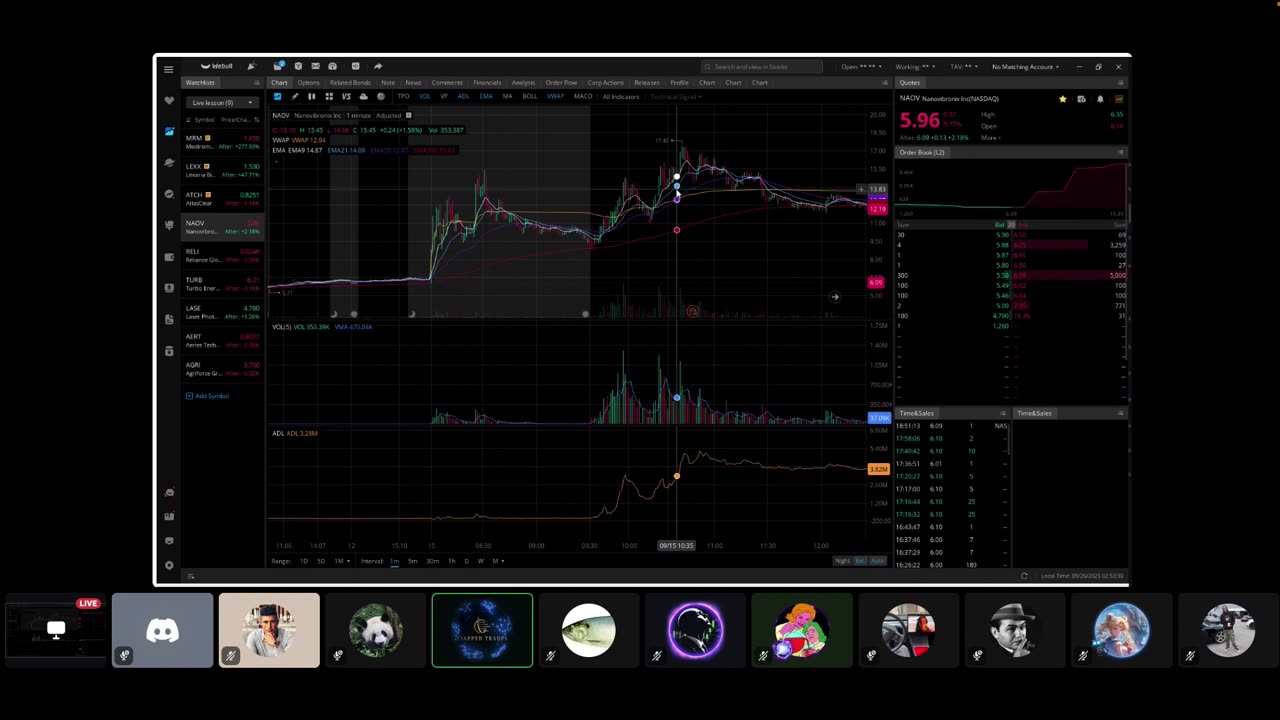Click the cloud save icon in chart toolbar

[x=363, y=96]
